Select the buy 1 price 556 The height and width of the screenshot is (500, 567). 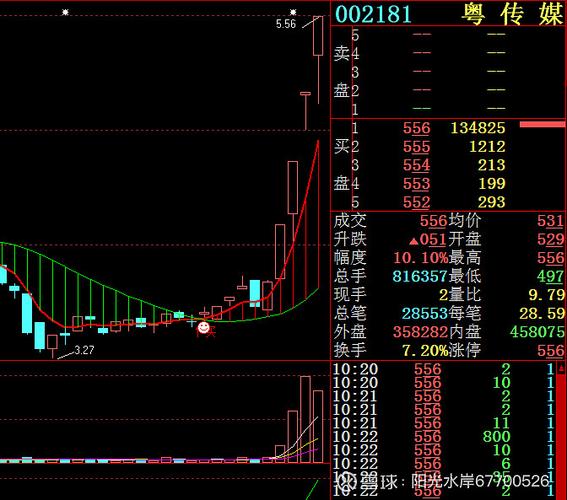click(x=417, y=128)
